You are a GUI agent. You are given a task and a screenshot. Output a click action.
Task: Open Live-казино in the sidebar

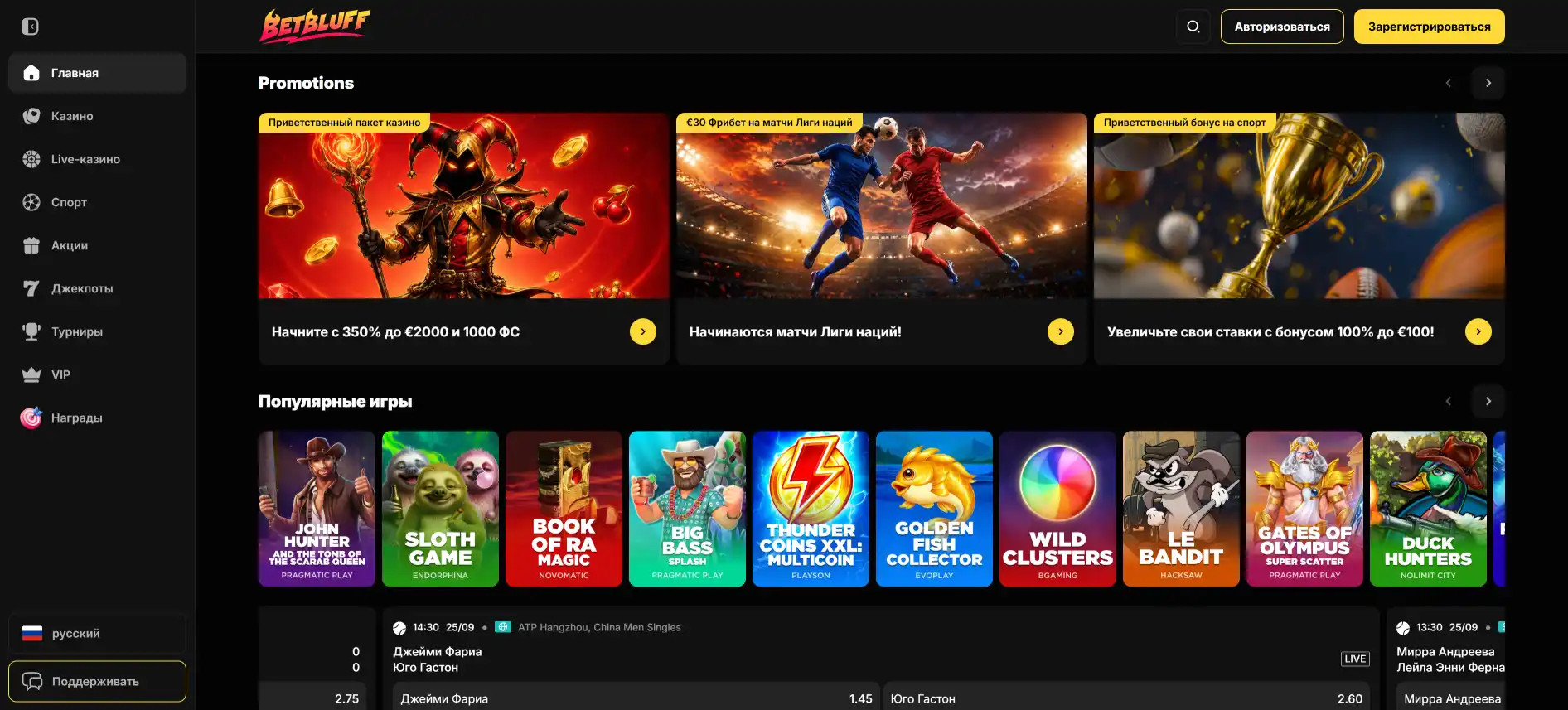pyautogui.click(x=98, y=159)
